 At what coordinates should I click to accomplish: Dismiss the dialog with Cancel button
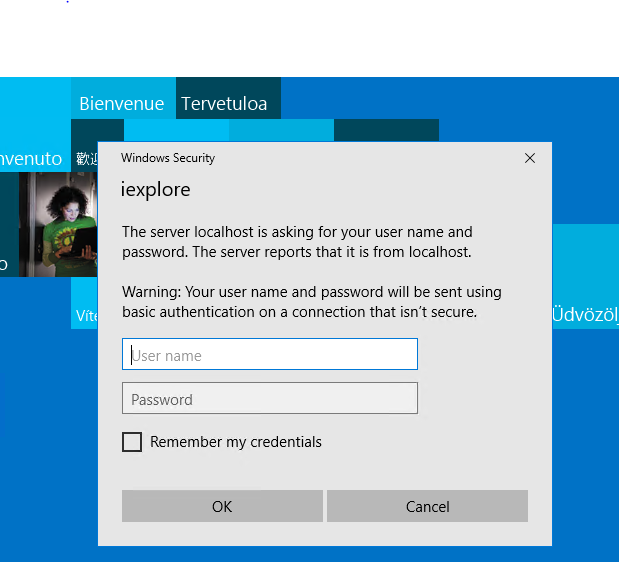coord(427,506)
